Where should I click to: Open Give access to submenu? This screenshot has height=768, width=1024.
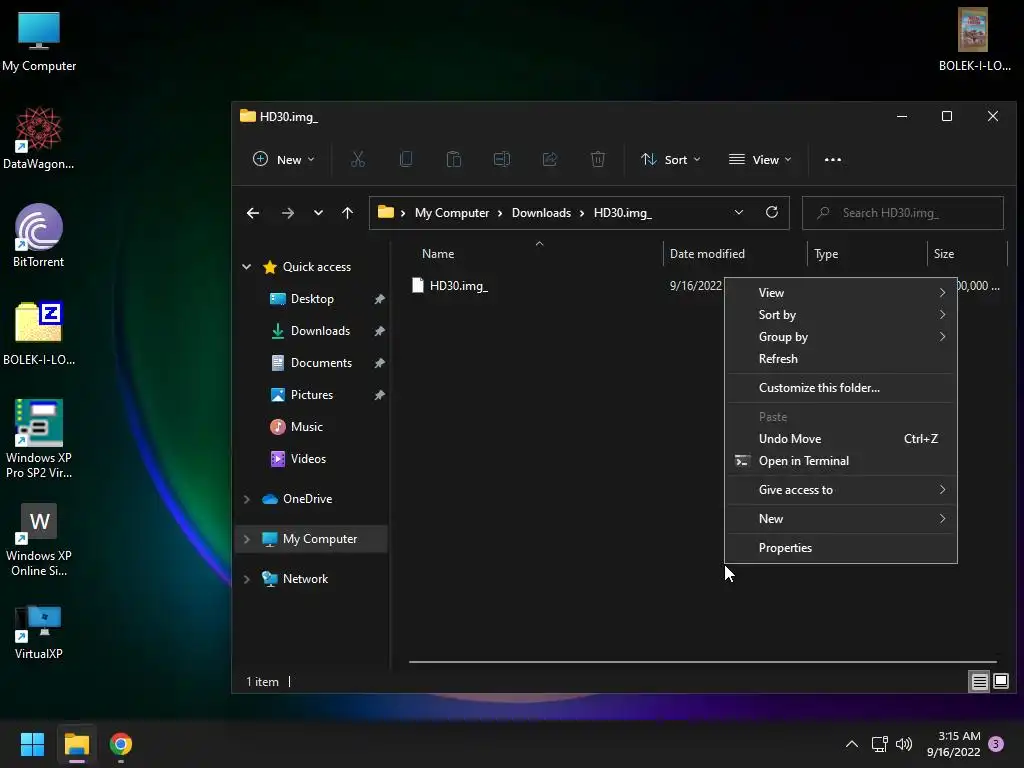pyautogui.click(x=840, y=490)
